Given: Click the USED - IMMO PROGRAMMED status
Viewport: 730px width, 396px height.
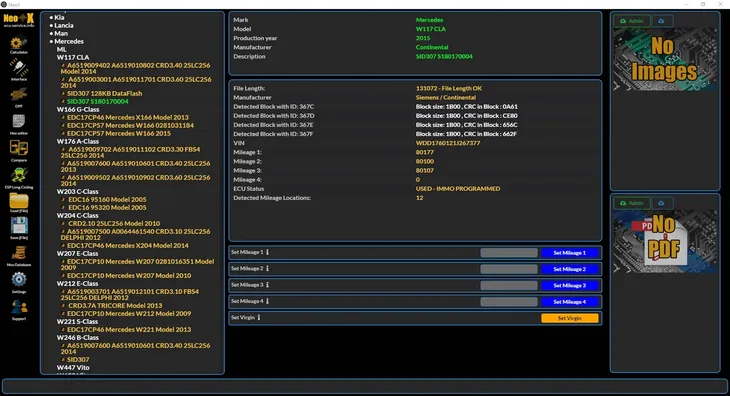Looking at the screenshot, I should (x=458, y=188).
